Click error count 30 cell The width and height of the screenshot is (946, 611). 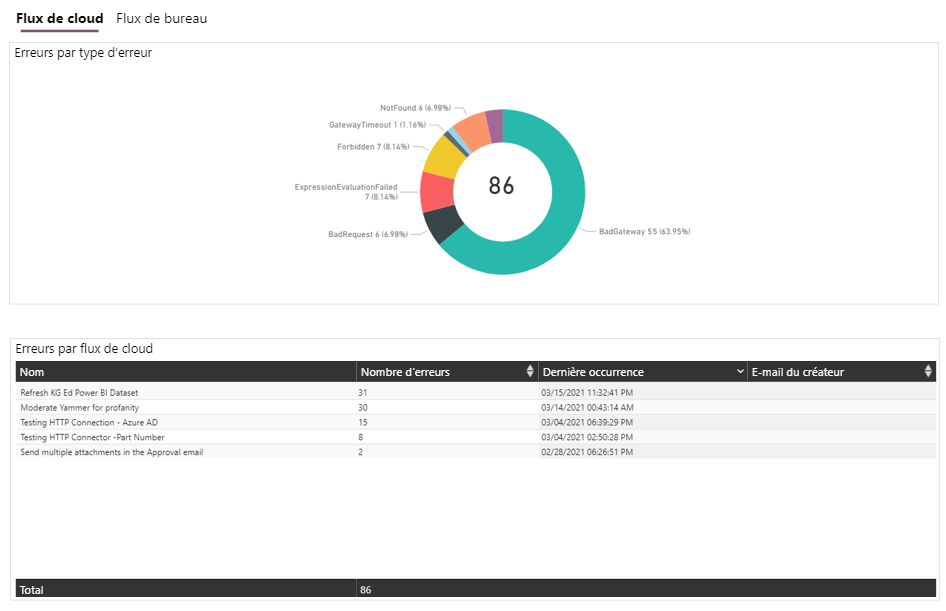click(x=363, y=408)
